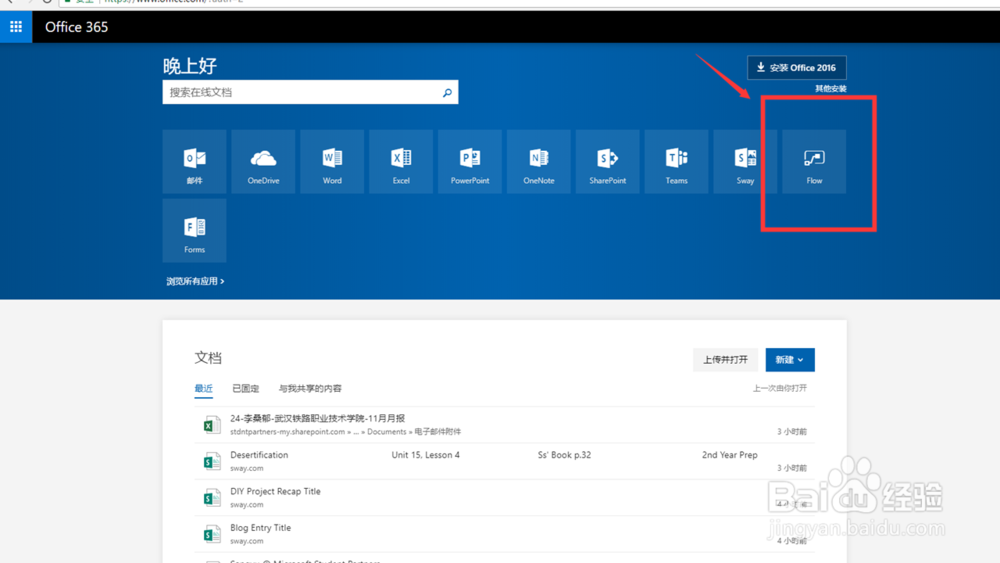Image resolution: width=1000 pixels, height=563 pixels.
Task: Click the 上一次由你打开 column header
Action: coord(779,388)
